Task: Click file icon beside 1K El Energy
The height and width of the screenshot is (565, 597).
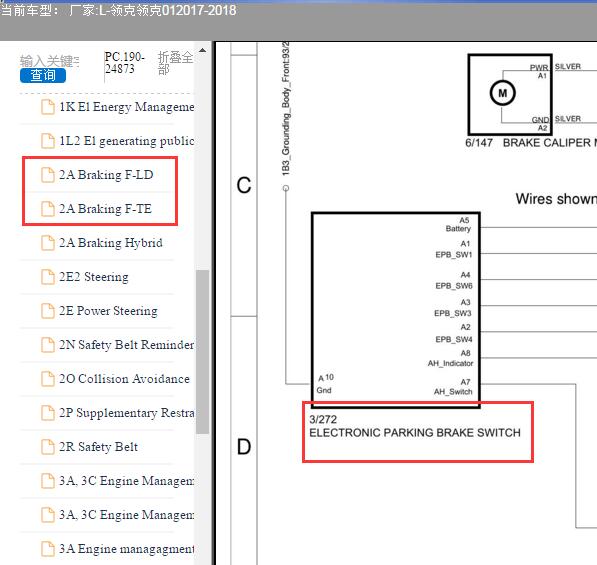Action: (48, 107)
